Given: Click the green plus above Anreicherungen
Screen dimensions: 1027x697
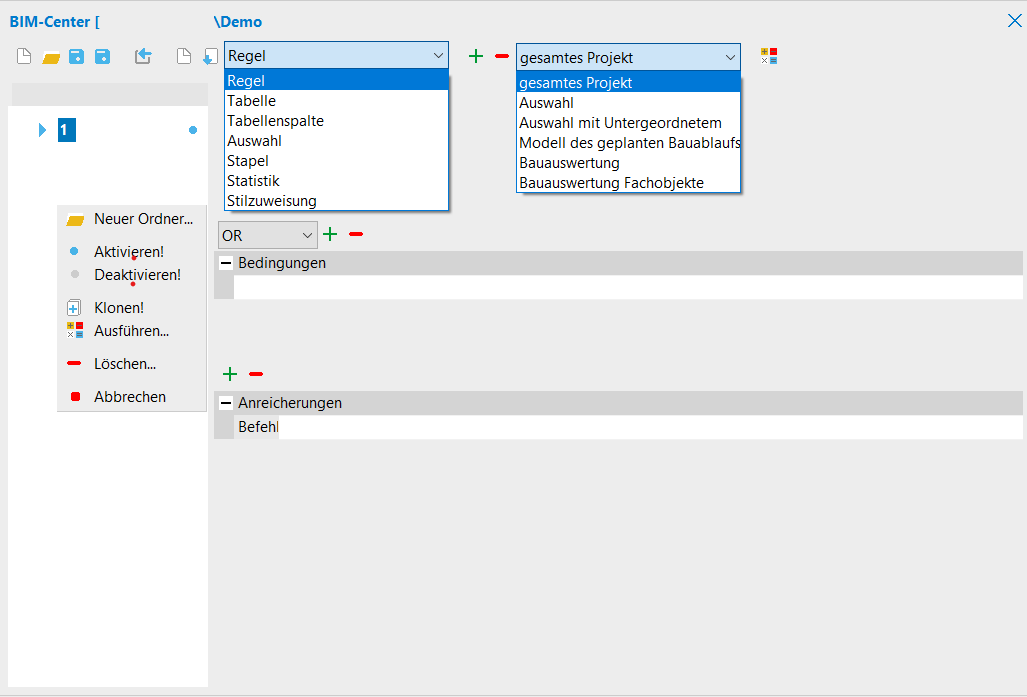Looking at the screenshot, I should pos(230,374).
